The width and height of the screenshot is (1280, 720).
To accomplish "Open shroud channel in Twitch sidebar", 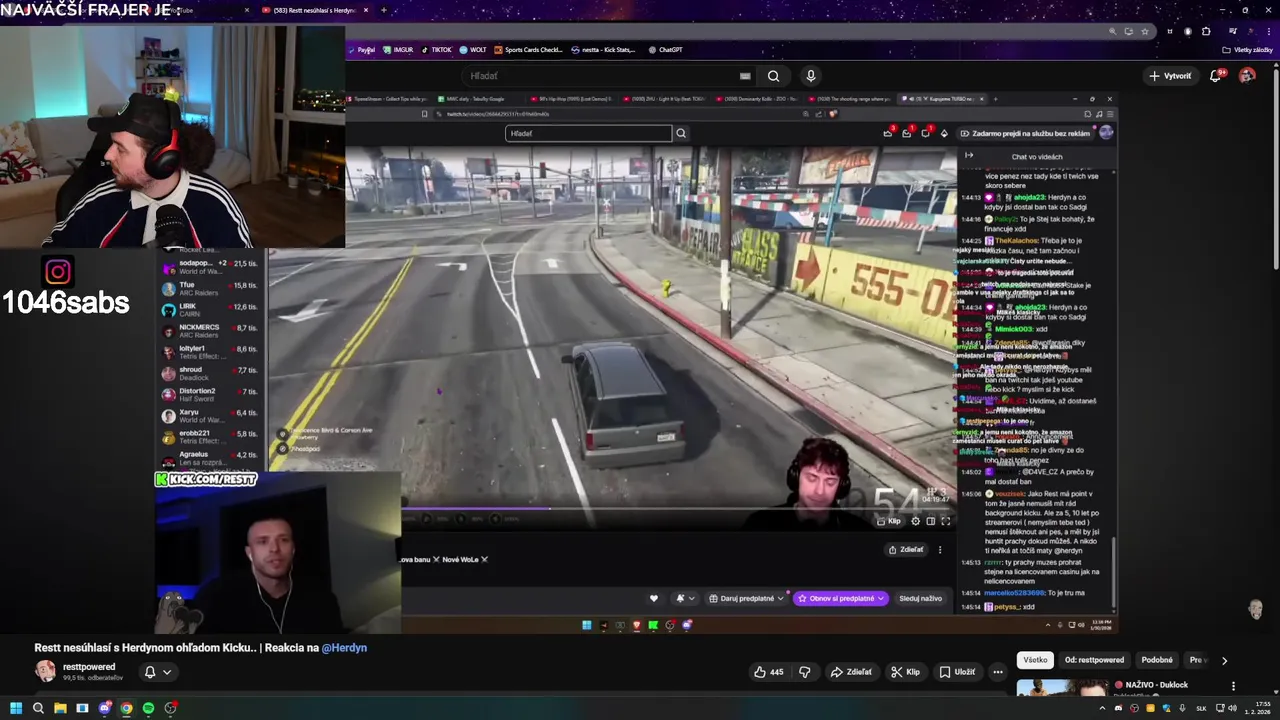I will tap(209, 373).
